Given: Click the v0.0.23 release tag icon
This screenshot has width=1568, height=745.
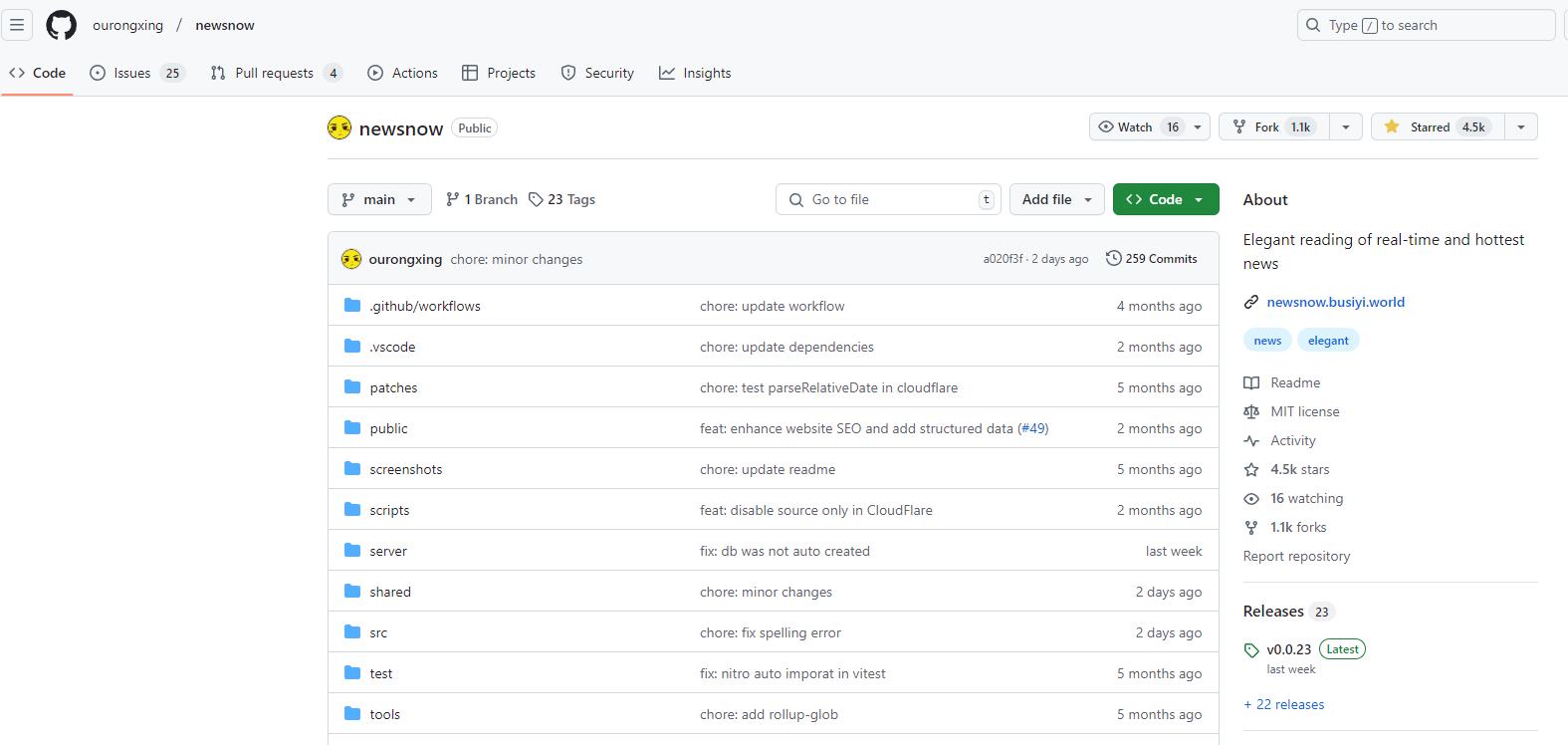Looking at the screenshot, I should 1251,650.
